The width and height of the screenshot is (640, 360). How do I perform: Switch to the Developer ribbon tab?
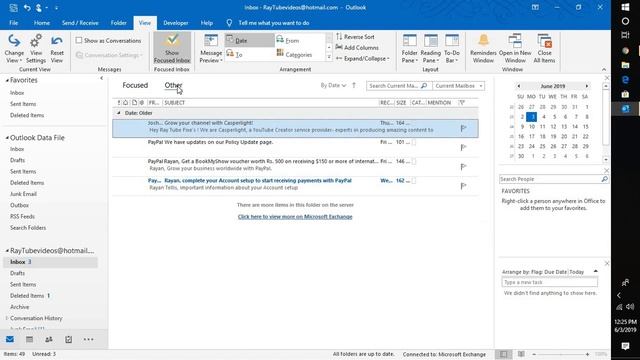pos(176,23)
